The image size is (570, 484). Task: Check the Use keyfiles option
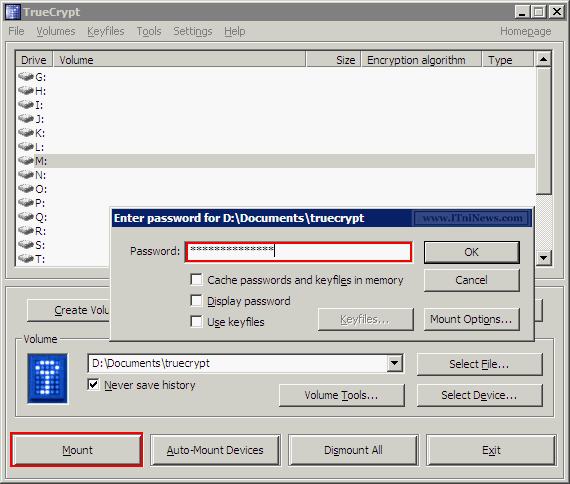click(x=196, y=322)
